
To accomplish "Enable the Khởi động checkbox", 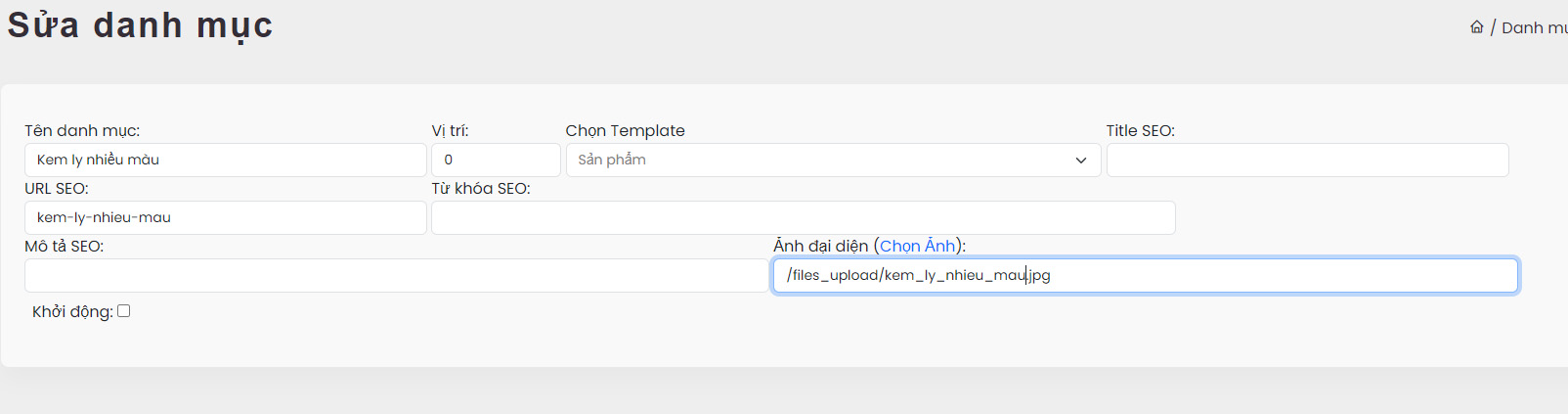I will 123,311.
